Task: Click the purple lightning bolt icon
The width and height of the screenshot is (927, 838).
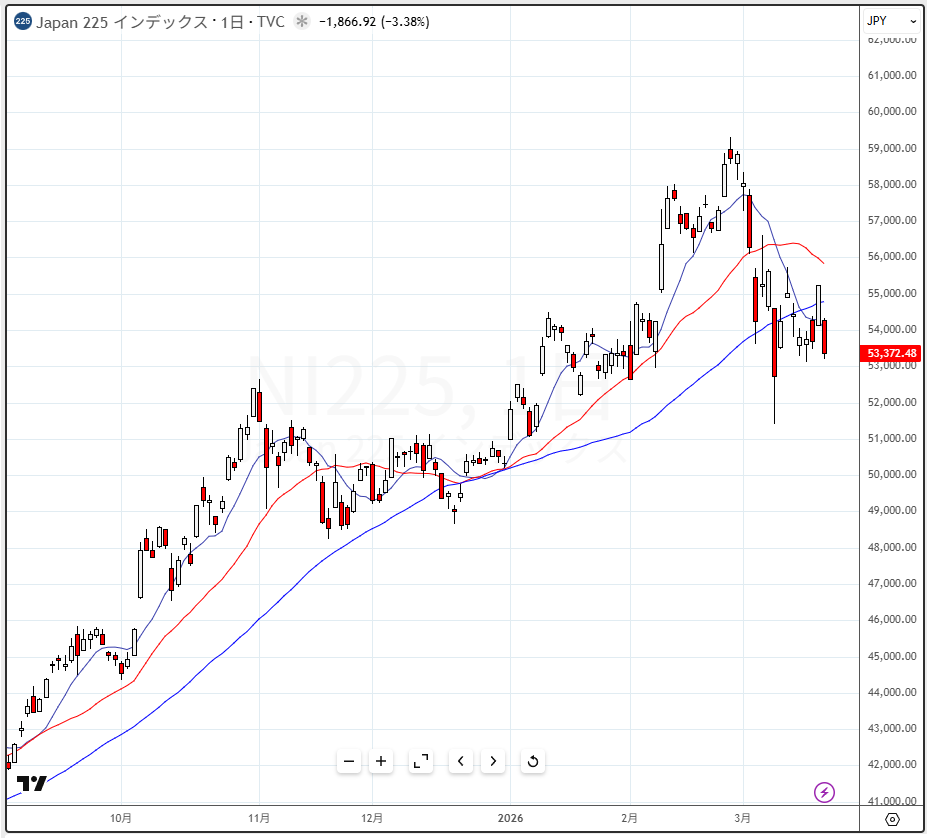Action: [825, 793]
